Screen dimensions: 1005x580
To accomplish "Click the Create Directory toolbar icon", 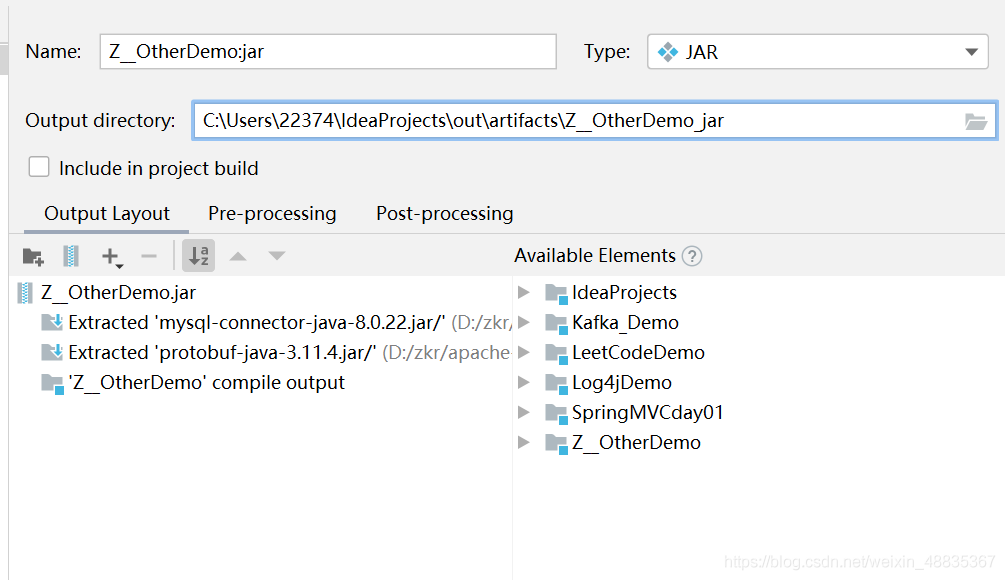I will click(x=33, y=256).
